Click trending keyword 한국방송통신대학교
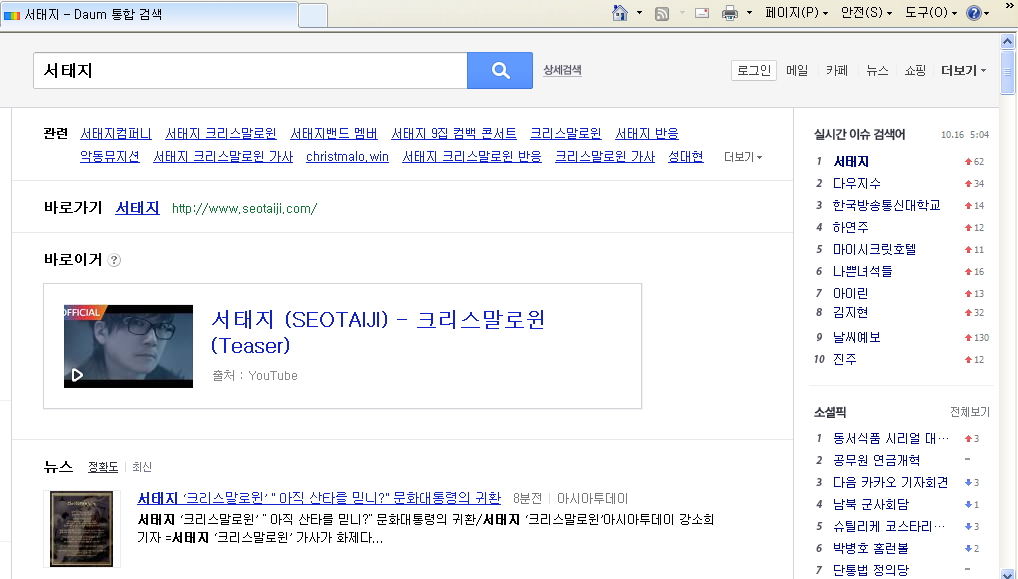Viewport: 1018px width, 579px height. coord(886,206)
